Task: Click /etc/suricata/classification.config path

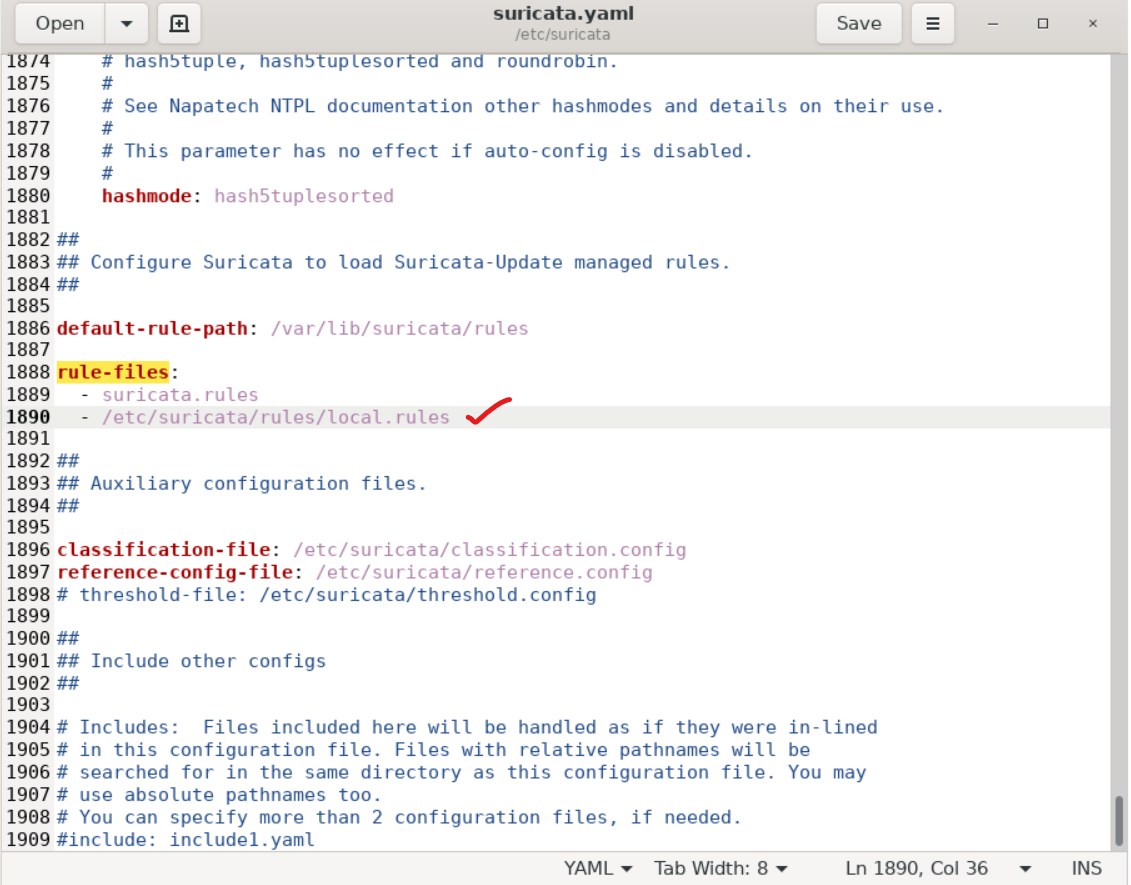Action: point(490,550)
